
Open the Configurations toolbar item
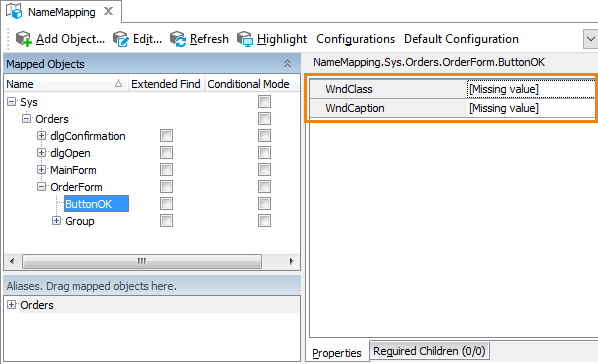[x=355, y=39]
